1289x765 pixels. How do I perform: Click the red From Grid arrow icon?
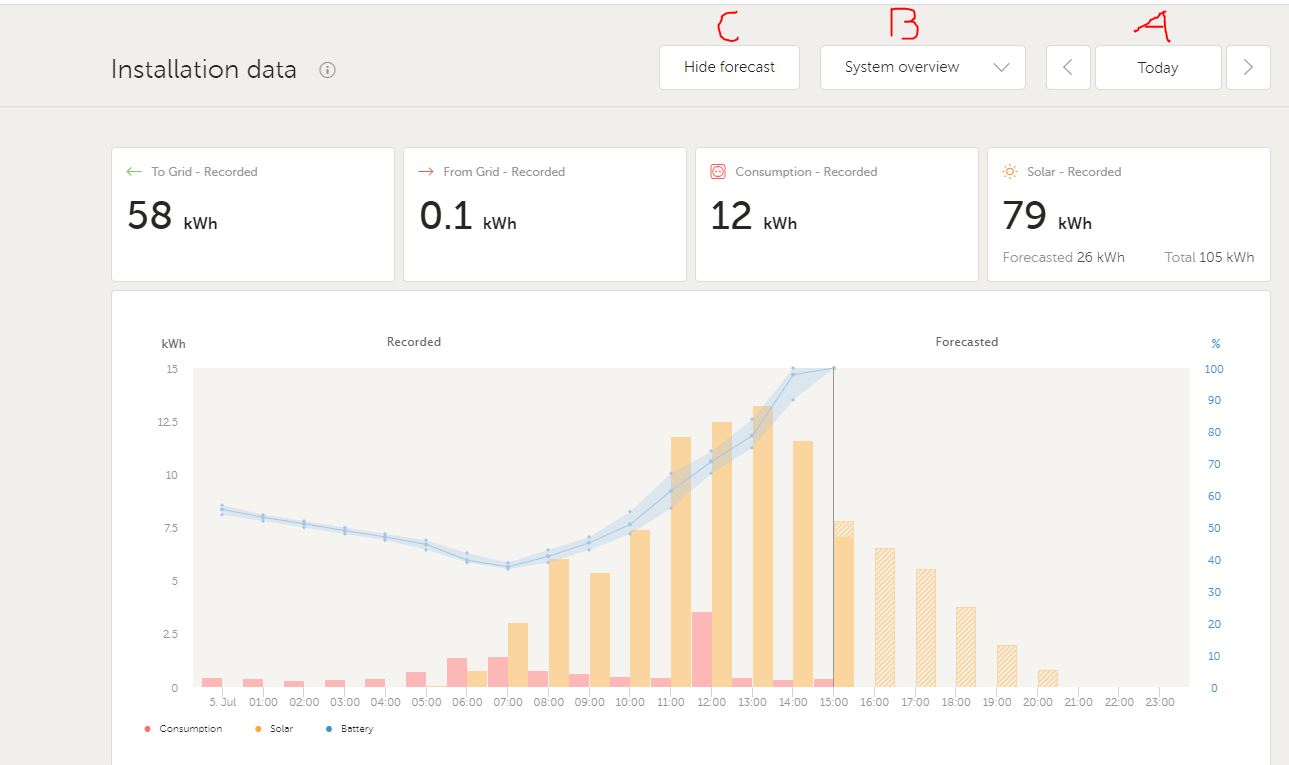(x=426, y=172)
